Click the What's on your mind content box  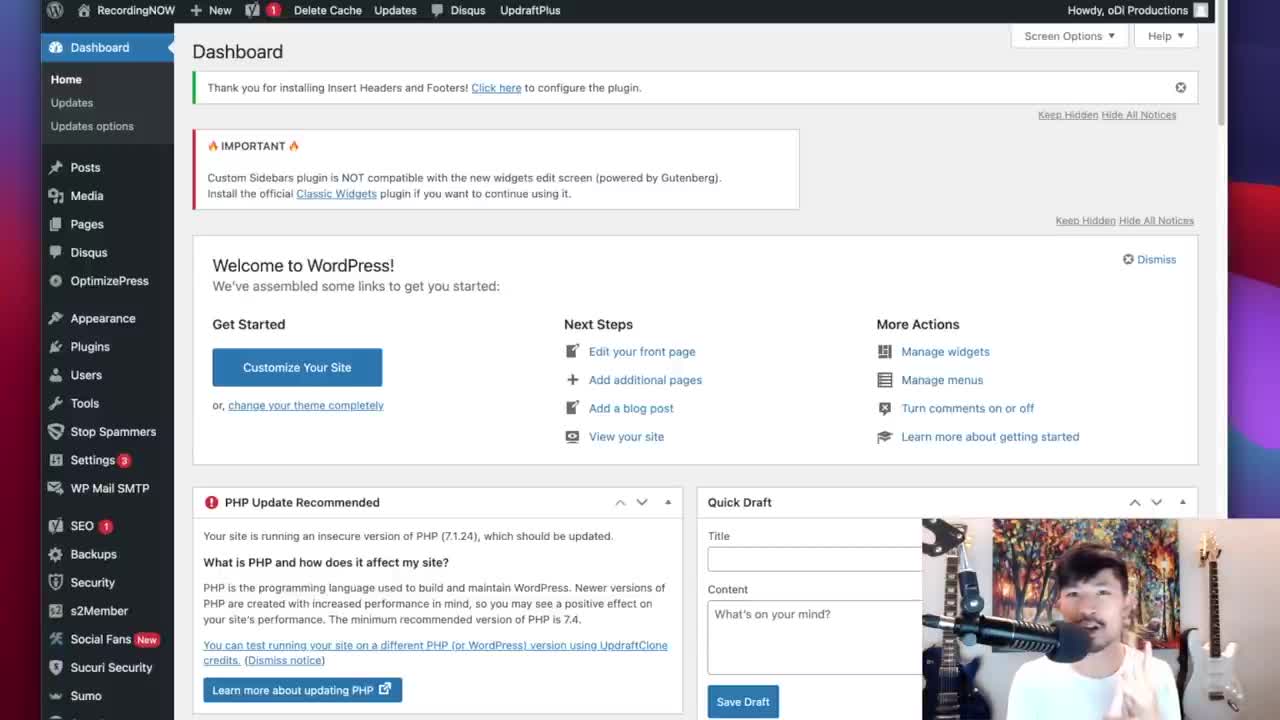pos(814,637)
